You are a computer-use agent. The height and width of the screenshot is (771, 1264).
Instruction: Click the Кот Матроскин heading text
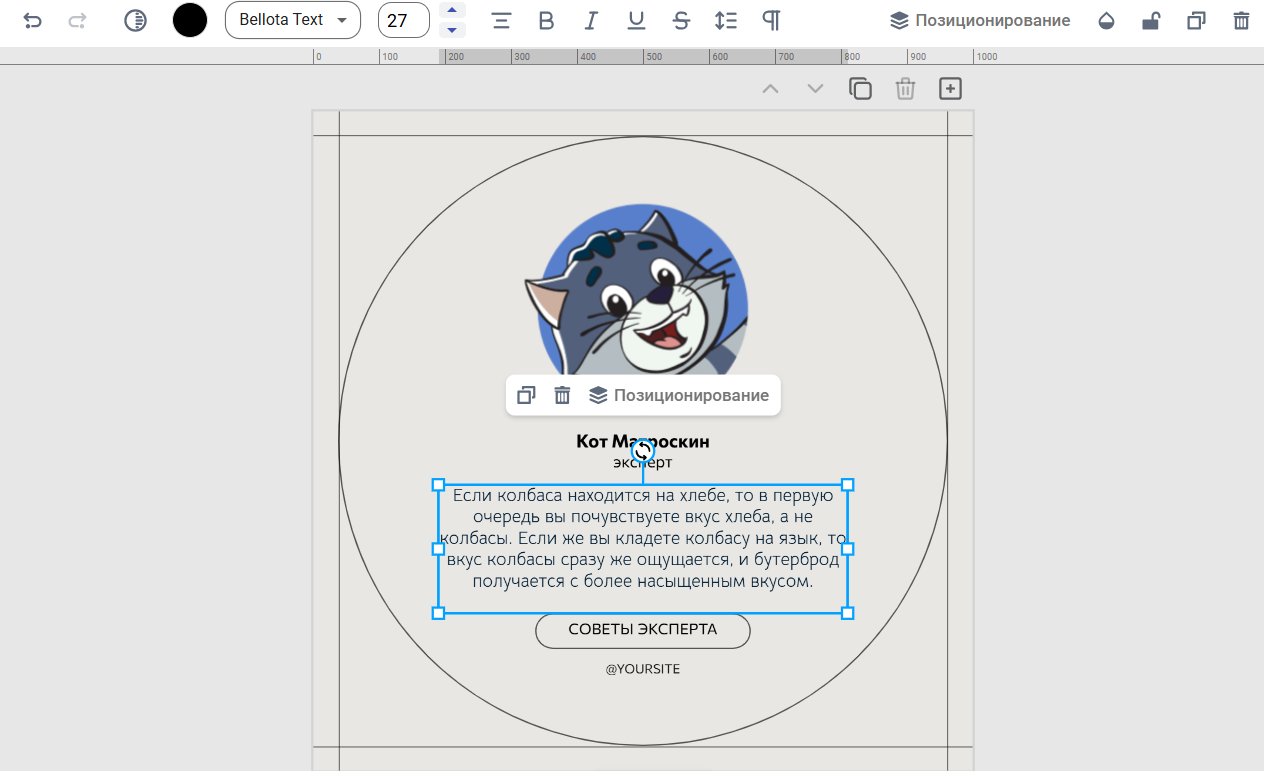click(643, 441)
